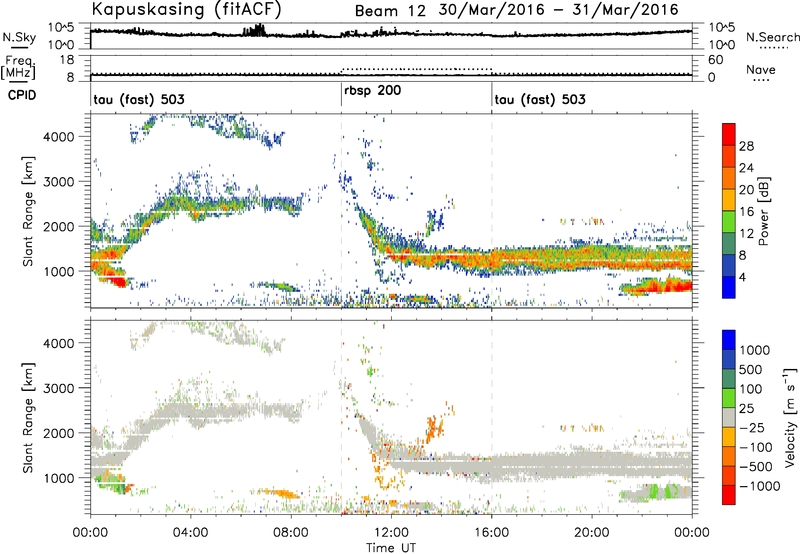Viewport: 800px width, 554px height.
Task: Click the 'Slant Range [km]' label of power panel
Action: click(28, 212)
